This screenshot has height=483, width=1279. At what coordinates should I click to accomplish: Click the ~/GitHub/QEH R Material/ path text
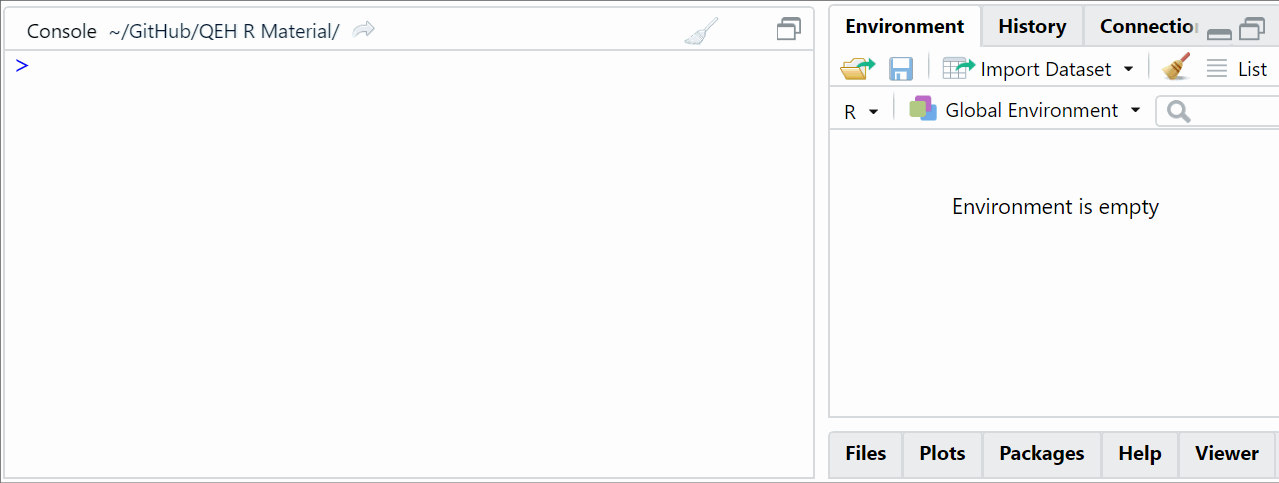[224, 31]
